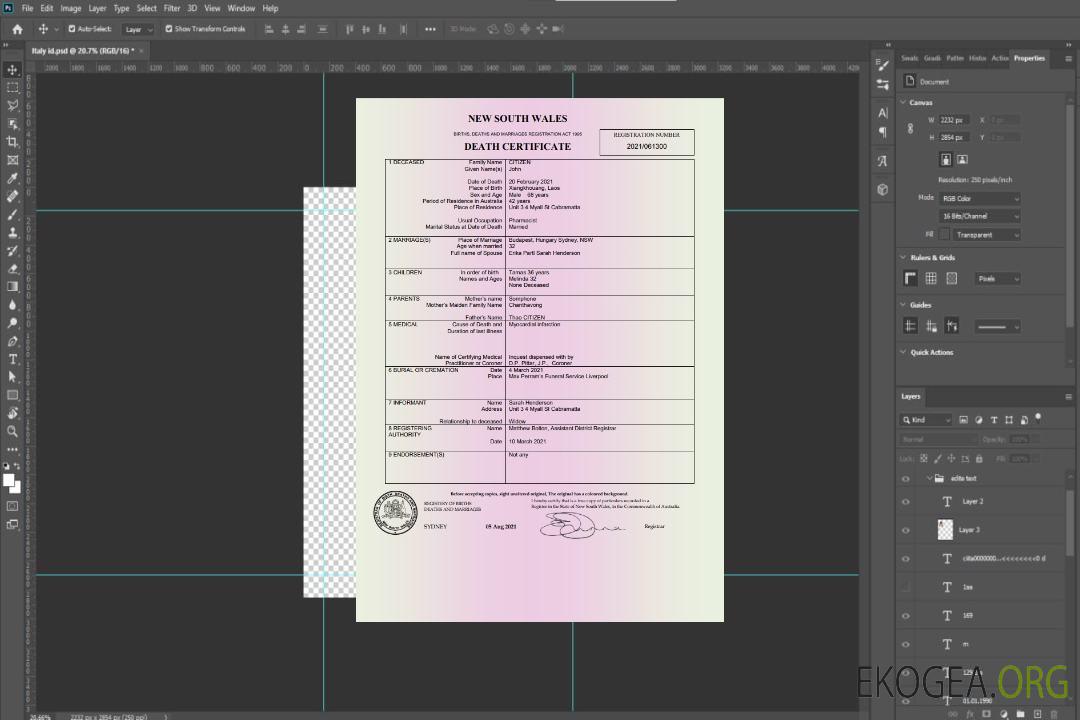Show the hidden '1se' layer

(x=906, y=587)
